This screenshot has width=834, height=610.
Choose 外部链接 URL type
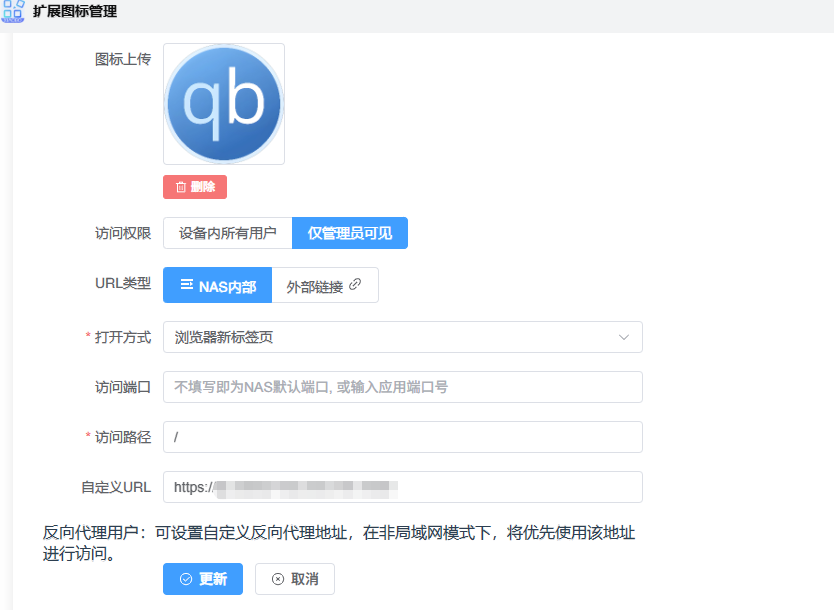pyautogui.click(x=325, y=285)
